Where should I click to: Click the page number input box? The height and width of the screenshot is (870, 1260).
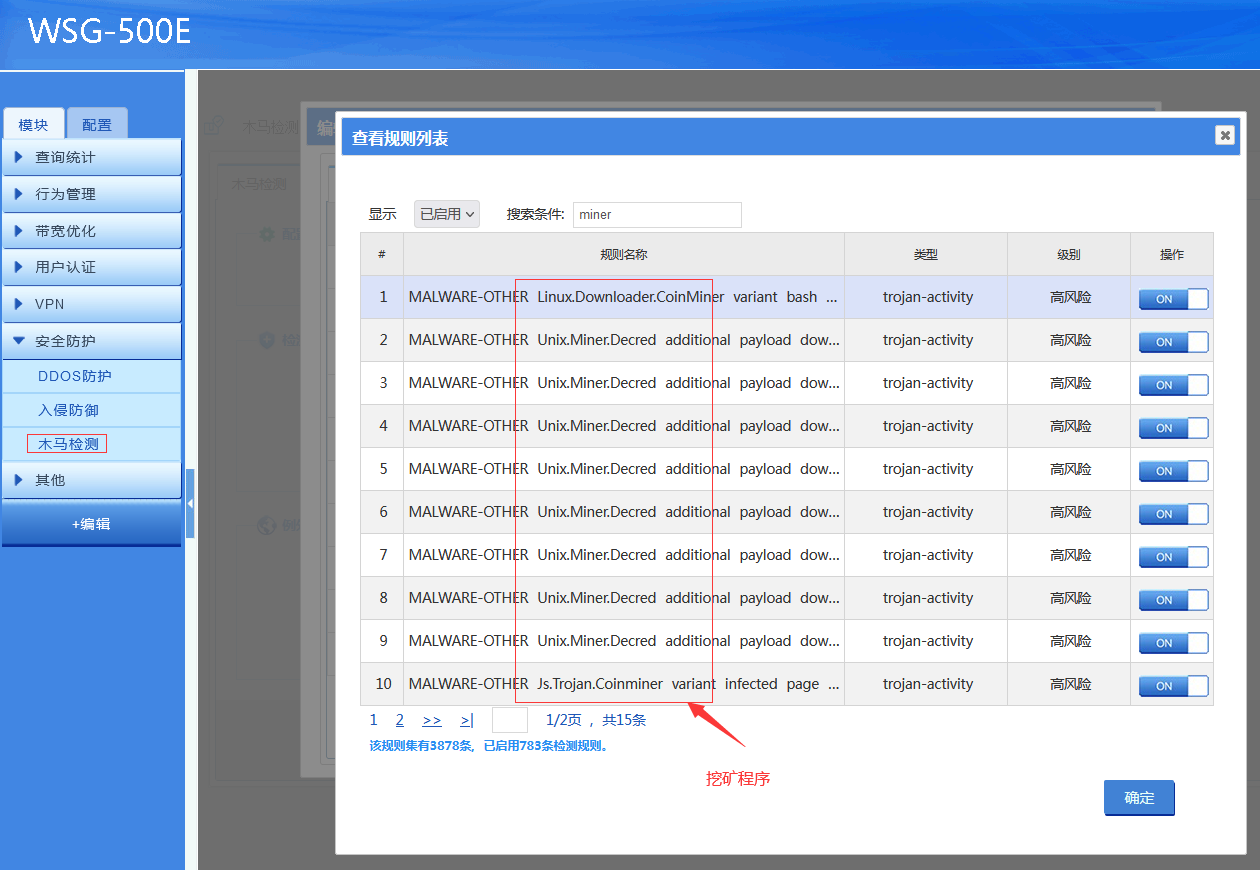click(x=510, y=720)
